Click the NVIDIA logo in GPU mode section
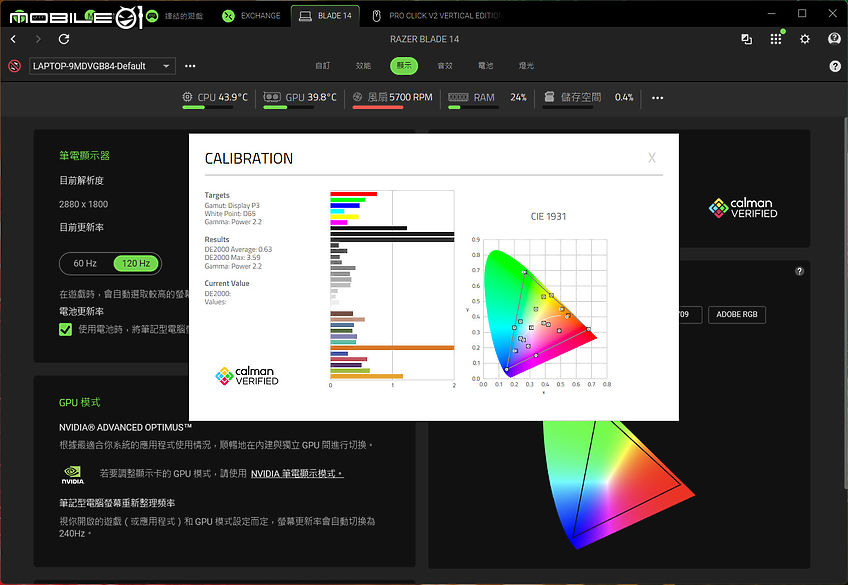This screenshot has width=848, height=585. click(x=72, y=475)
